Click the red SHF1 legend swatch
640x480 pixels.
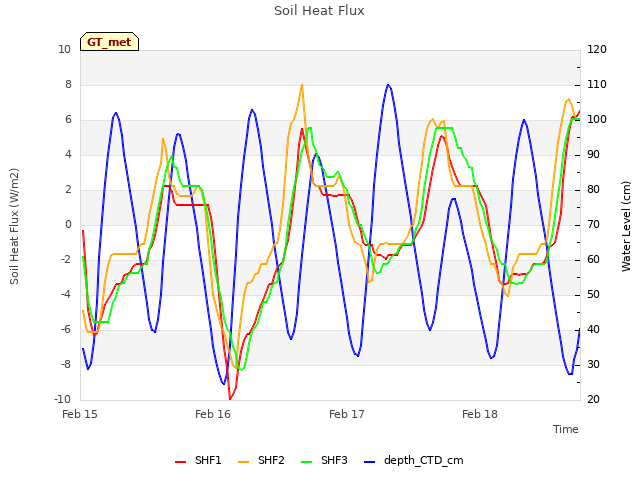[180, 462]
